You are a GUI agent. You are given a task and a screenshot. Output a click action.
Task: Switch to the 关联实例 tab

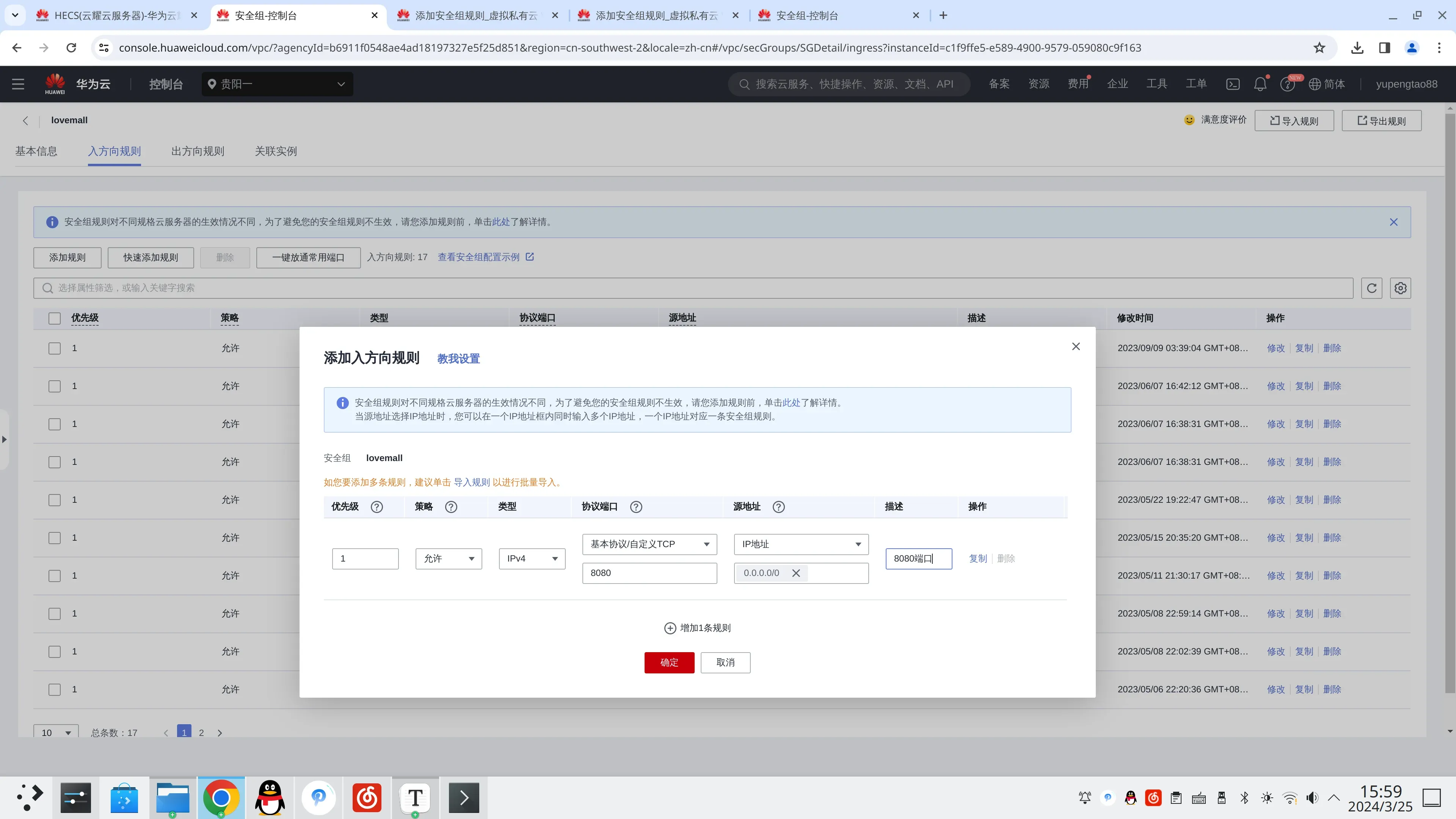[275, 151]
